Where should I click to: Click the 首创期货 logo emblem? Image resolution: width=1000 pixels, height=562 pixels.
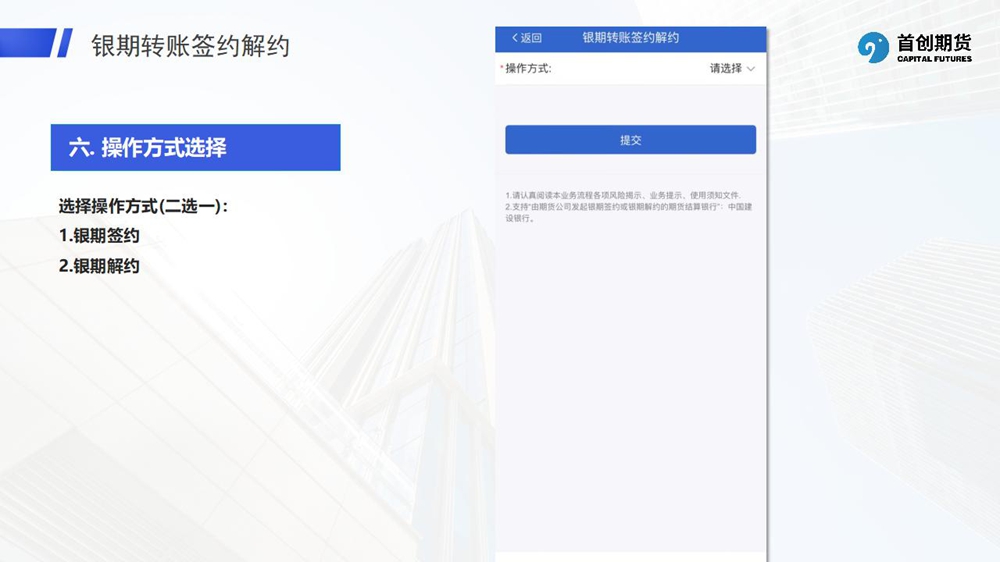coord(873,47)
